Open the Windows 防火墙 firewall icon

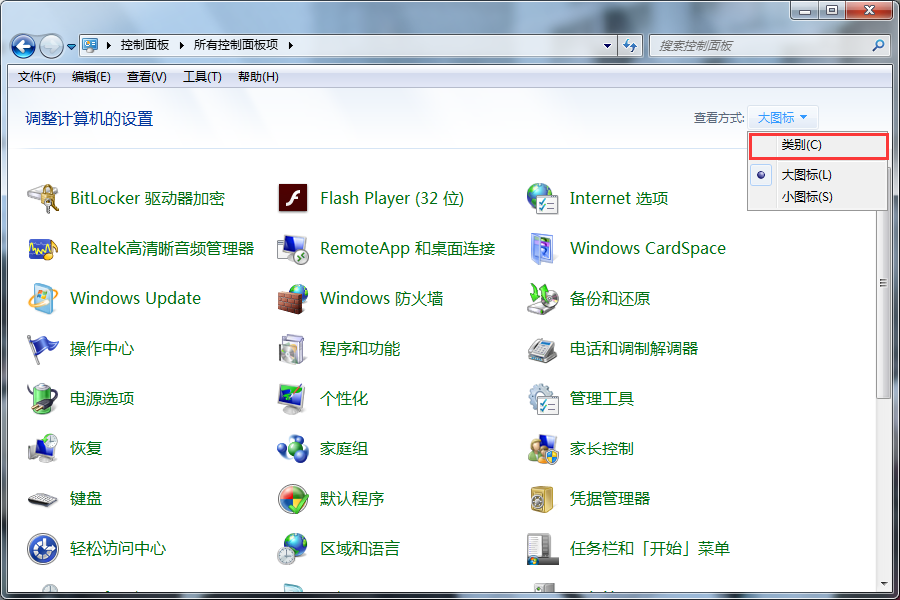(293, 298)
